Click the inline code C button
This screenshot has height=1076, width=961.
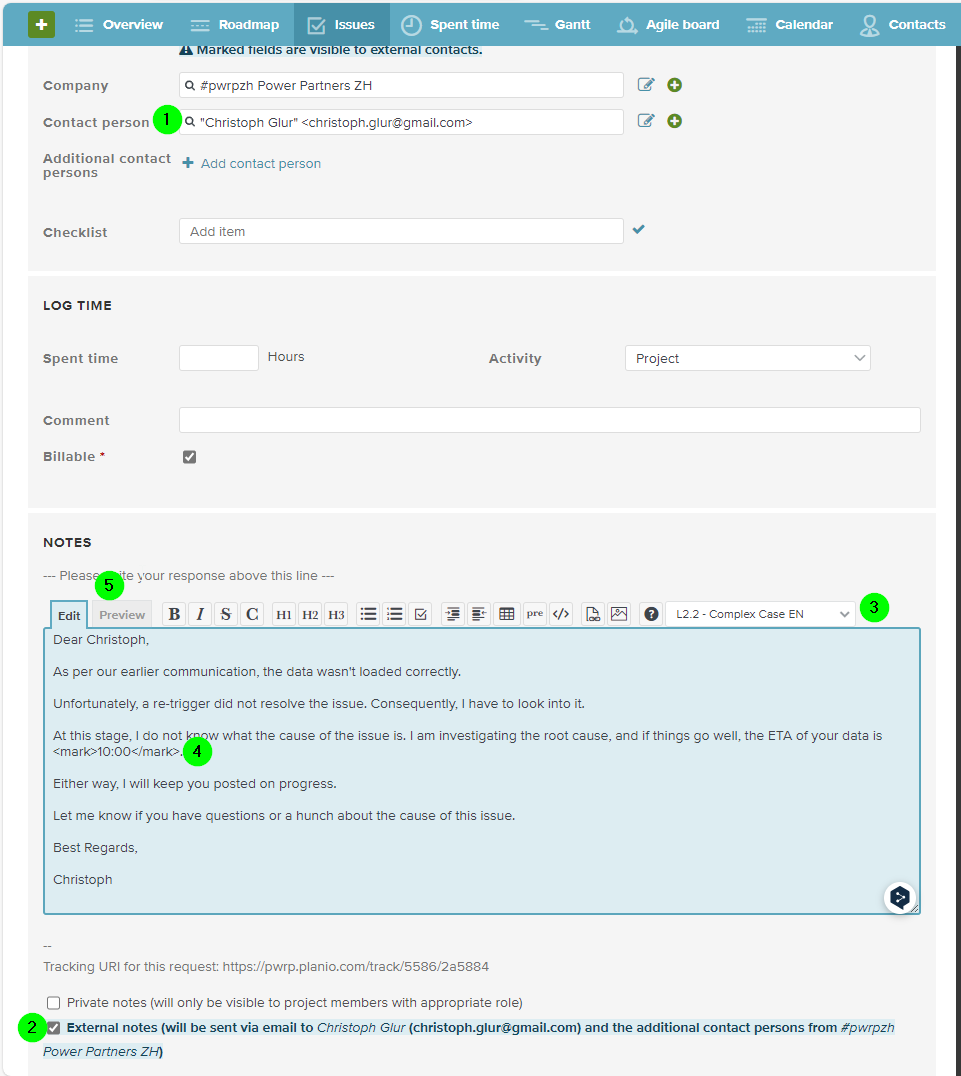point(252,614)
